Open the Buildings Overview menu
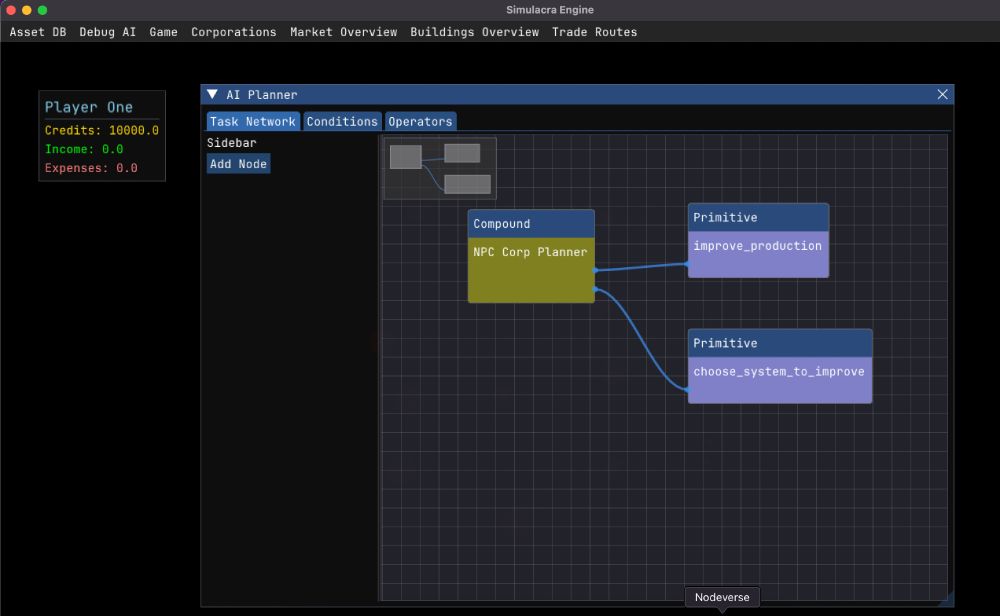Image resolution: width=1000 pixels, height=616 pixels. tap(474, 32)
